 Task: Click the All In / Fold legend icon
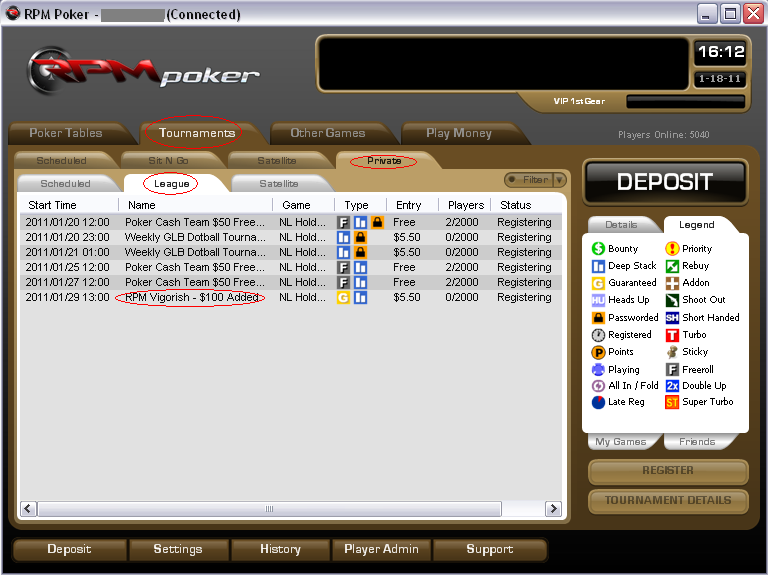coord(598,386)
